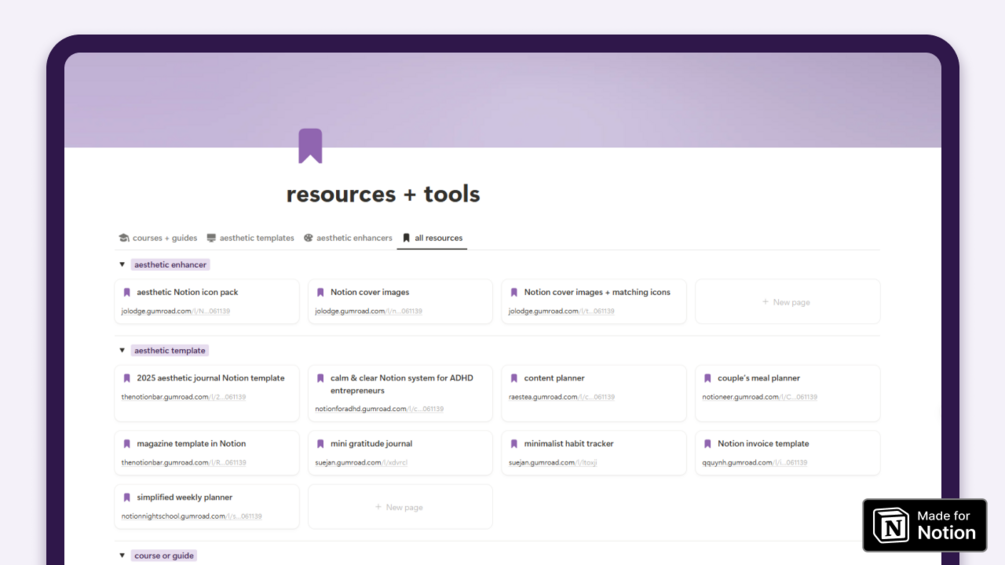1005x565 pixels.
Task: Add New page in aesthetic template group
Action: pyautogui.click(x=400, y=507)
